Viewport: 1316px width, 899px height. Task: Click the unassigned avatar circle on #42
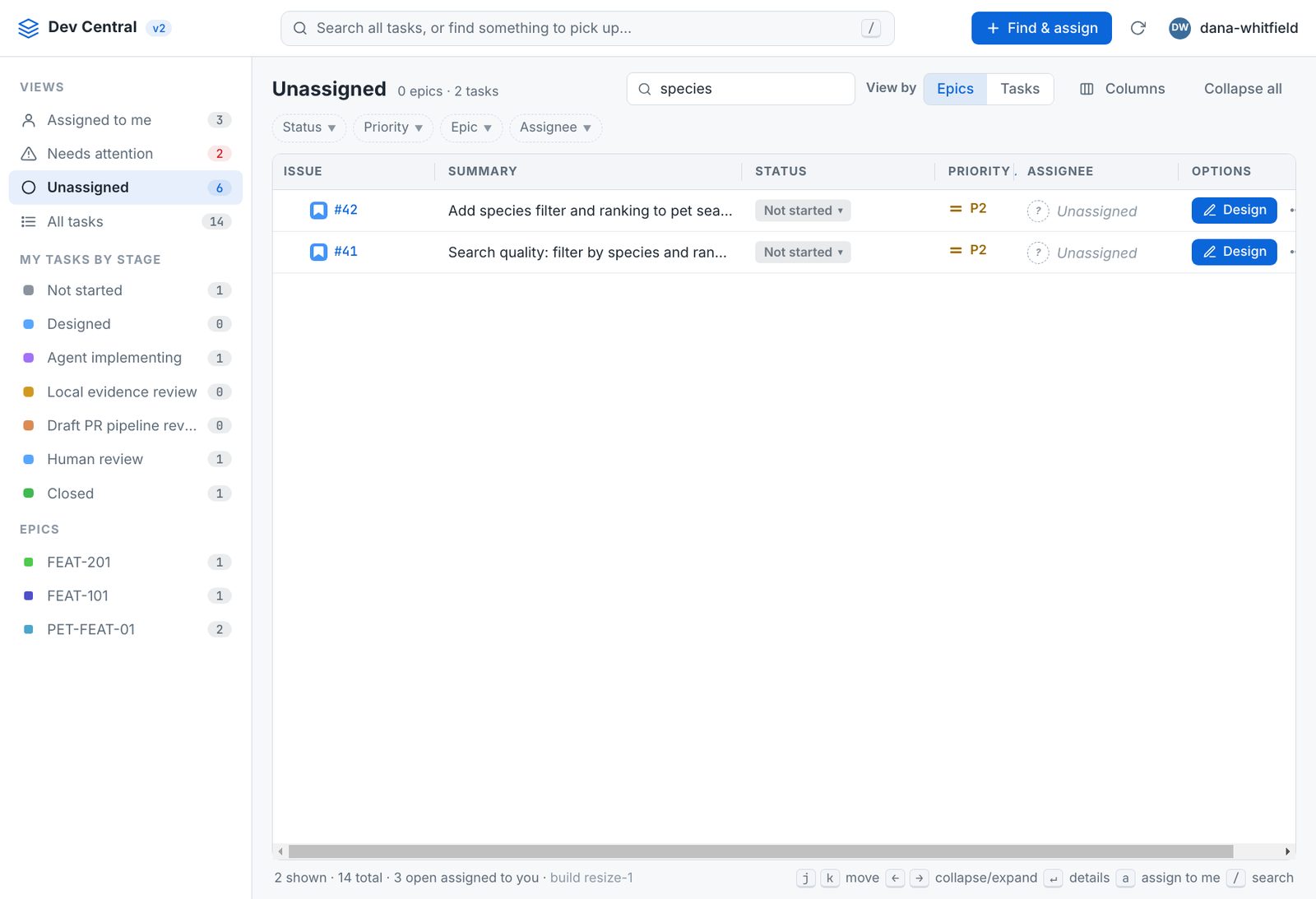point(1038,211)
